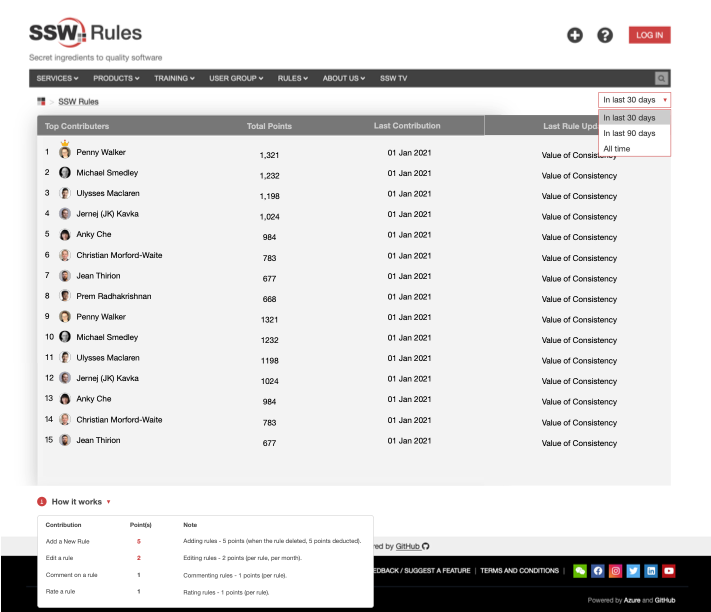Collapse the How it works section
This screenshot has height=612, width=711.
point(108,502)
